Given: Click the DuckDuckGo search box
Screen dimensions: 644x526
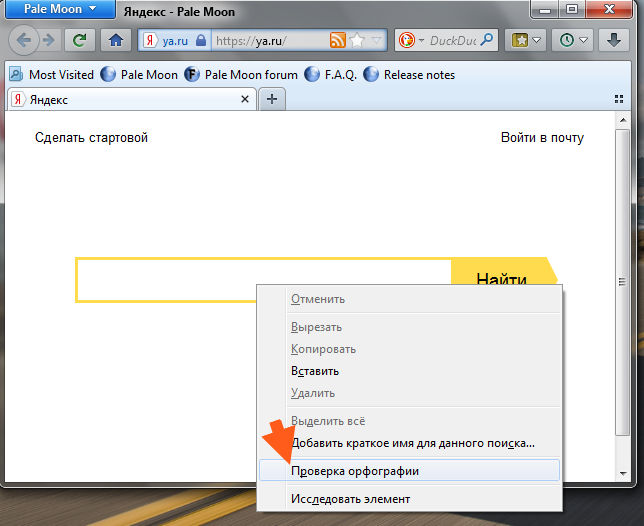Looking at the screenshot, I should (x=453, y=40).
